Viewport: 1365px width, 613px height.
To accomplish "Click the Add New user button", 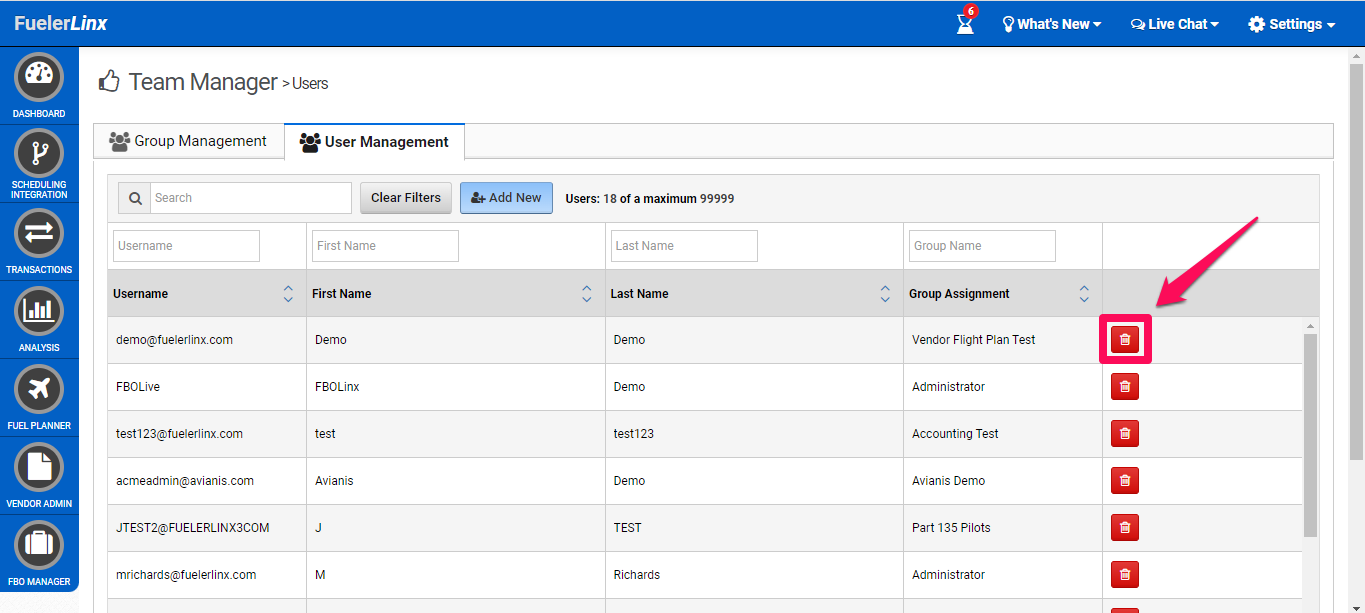I will (506, 198).
